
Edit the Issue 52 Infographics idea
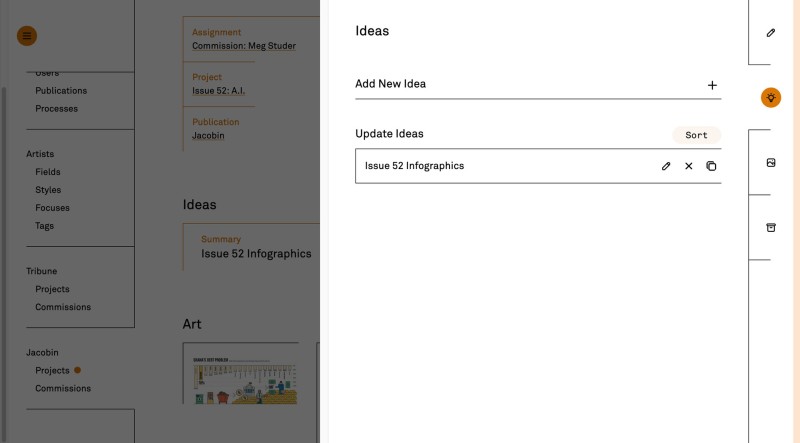point(666,166)
